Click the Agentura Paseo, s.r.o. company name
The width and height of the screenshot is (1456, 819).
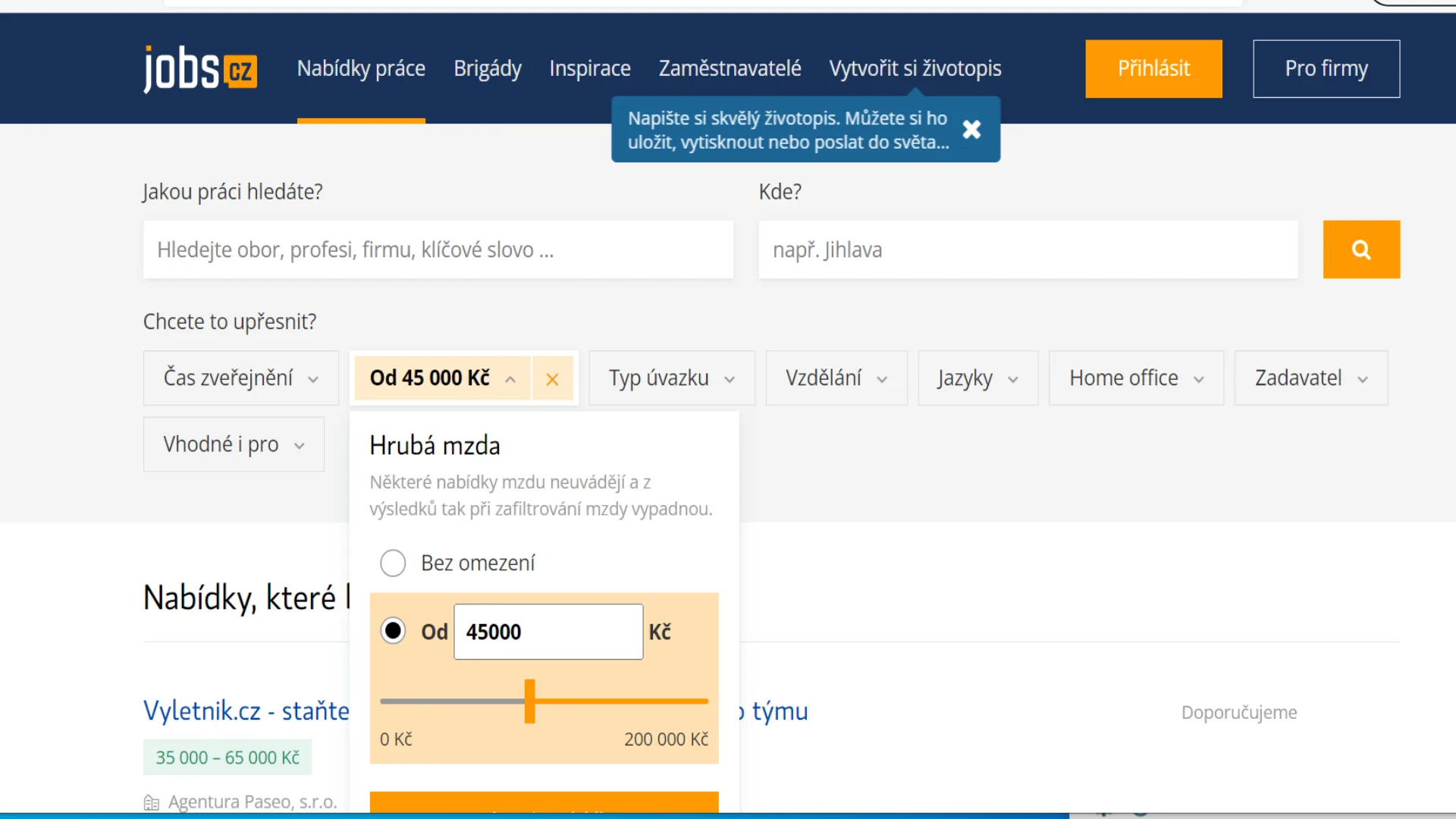tap(253, 802)
